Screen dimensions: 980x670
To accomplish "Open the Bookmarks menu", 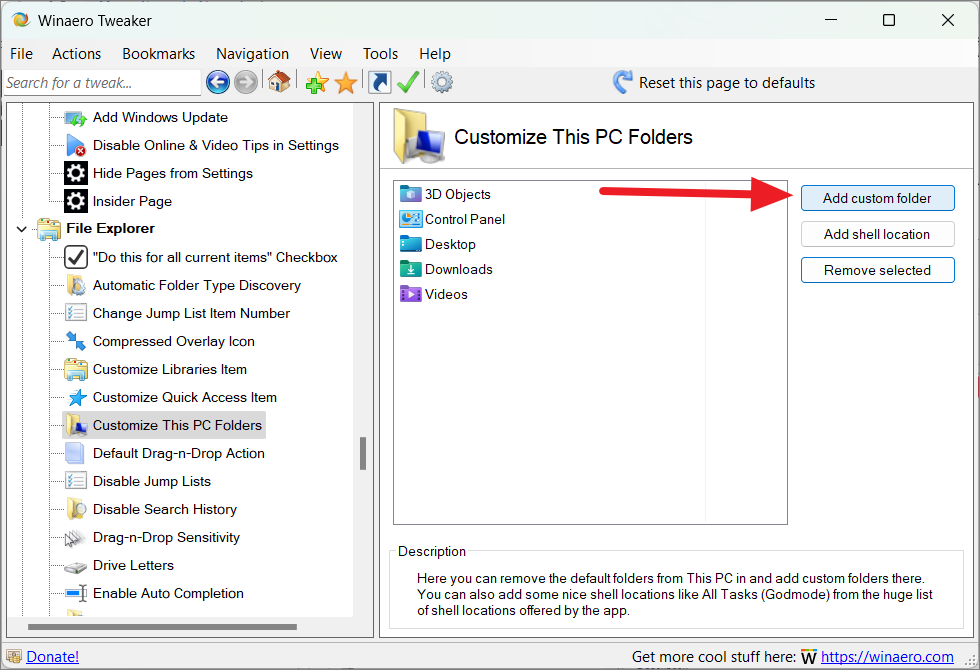I will pos(159,54).
